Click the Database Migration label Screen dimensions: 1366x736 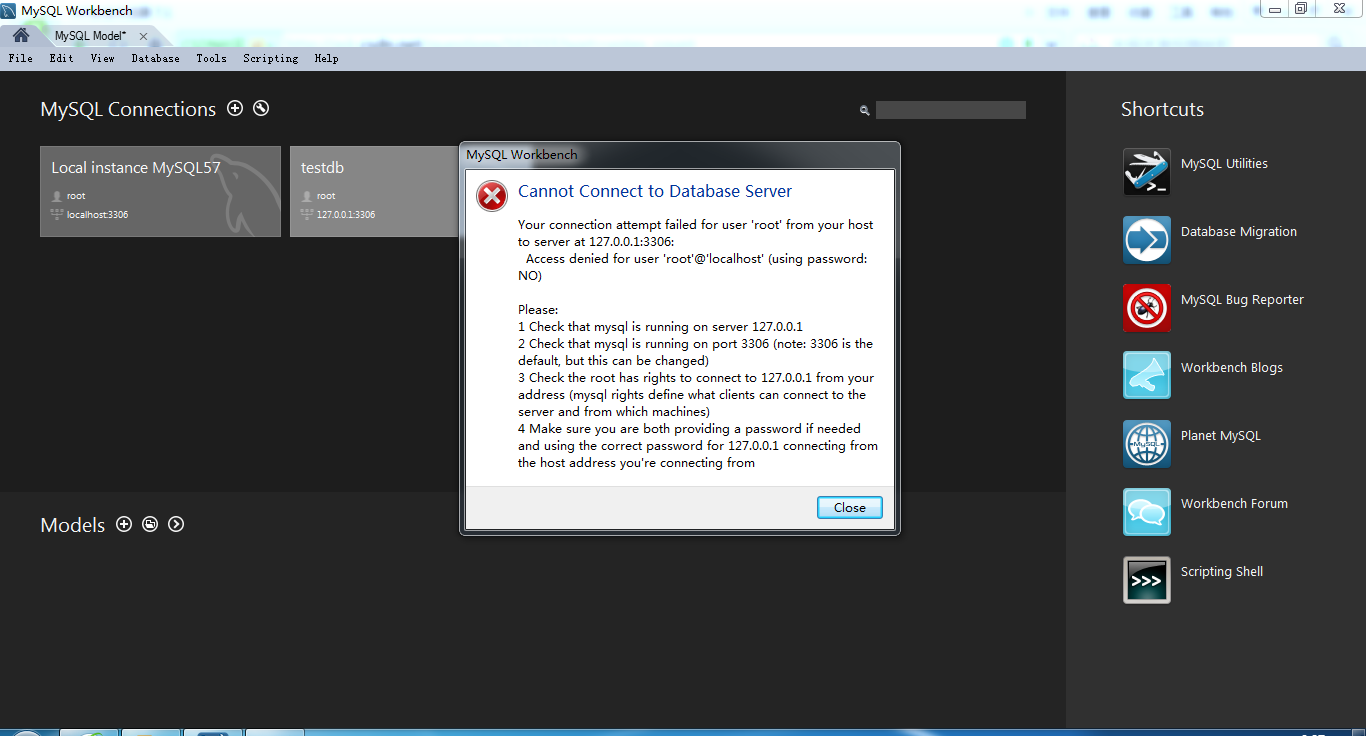pos(1238,232)
